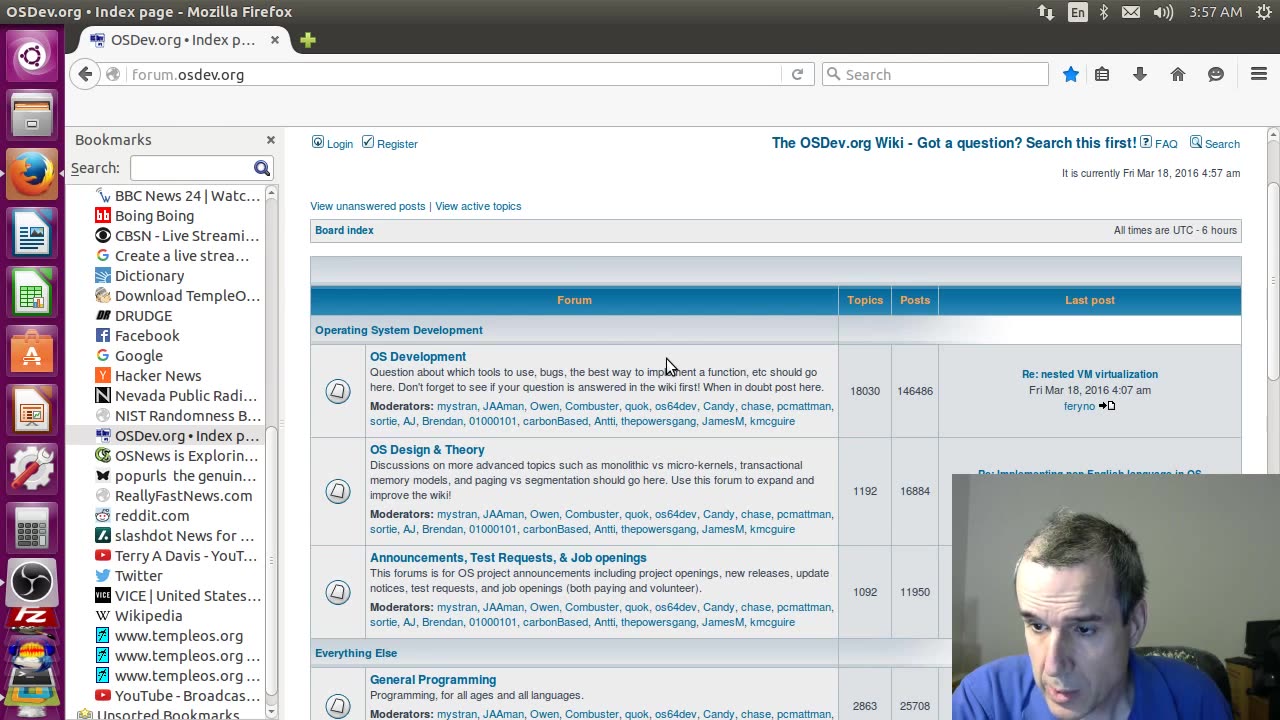Viewport: 1280px width, 720px height.
Task: Open the Ubuntu Dash launcher icon
Action: pos(32,55)
